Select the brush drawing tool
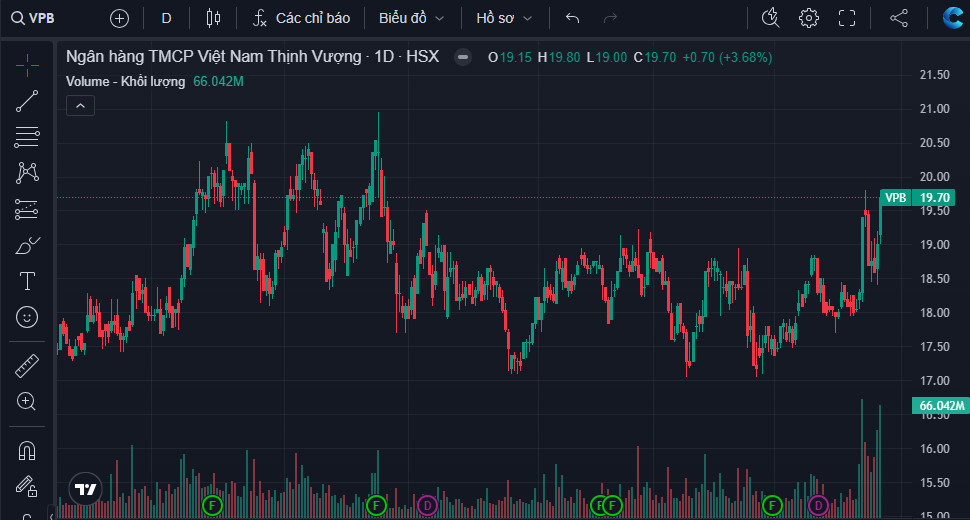 click(27, 245)
